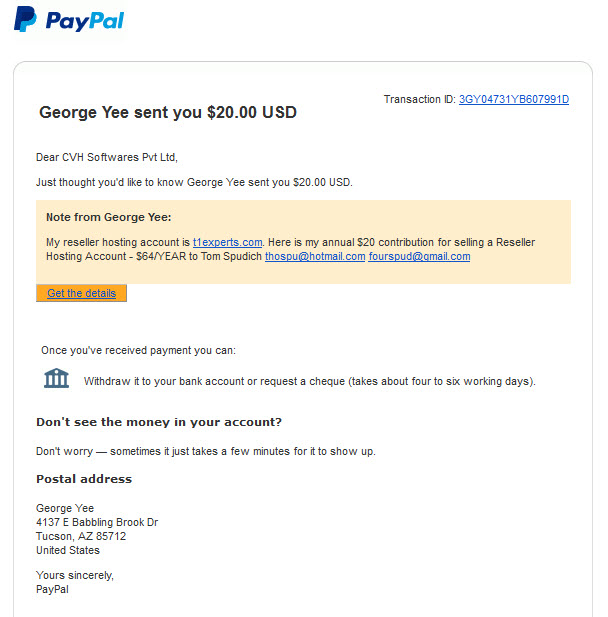This screenshot has height=617, width=608.
Task: Click the Tucson, AZ 85712 address line
Action: tap(81, 536)
